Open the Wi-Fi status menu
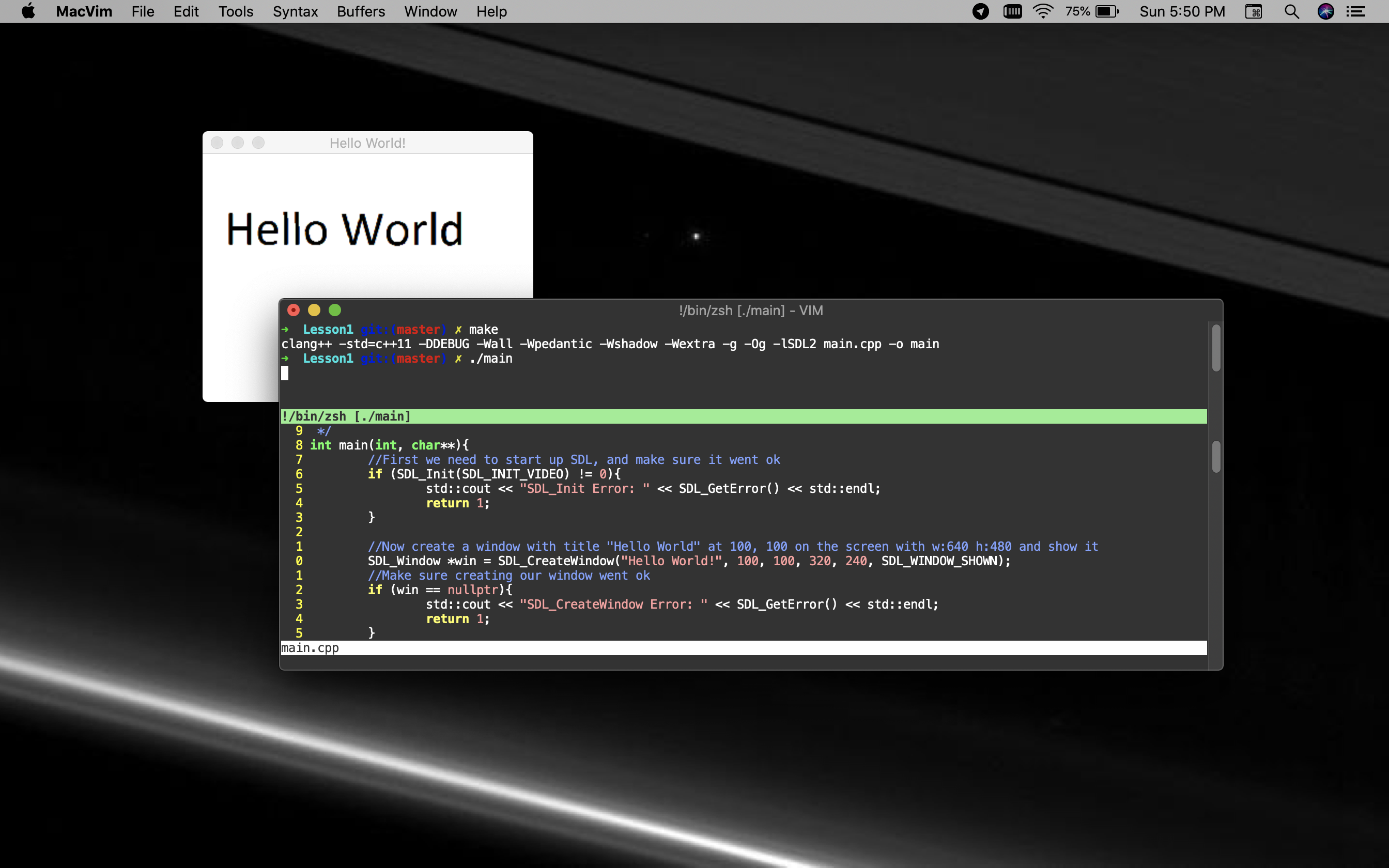Viewport: 1389px width, 868px height. click(1043, 11)
